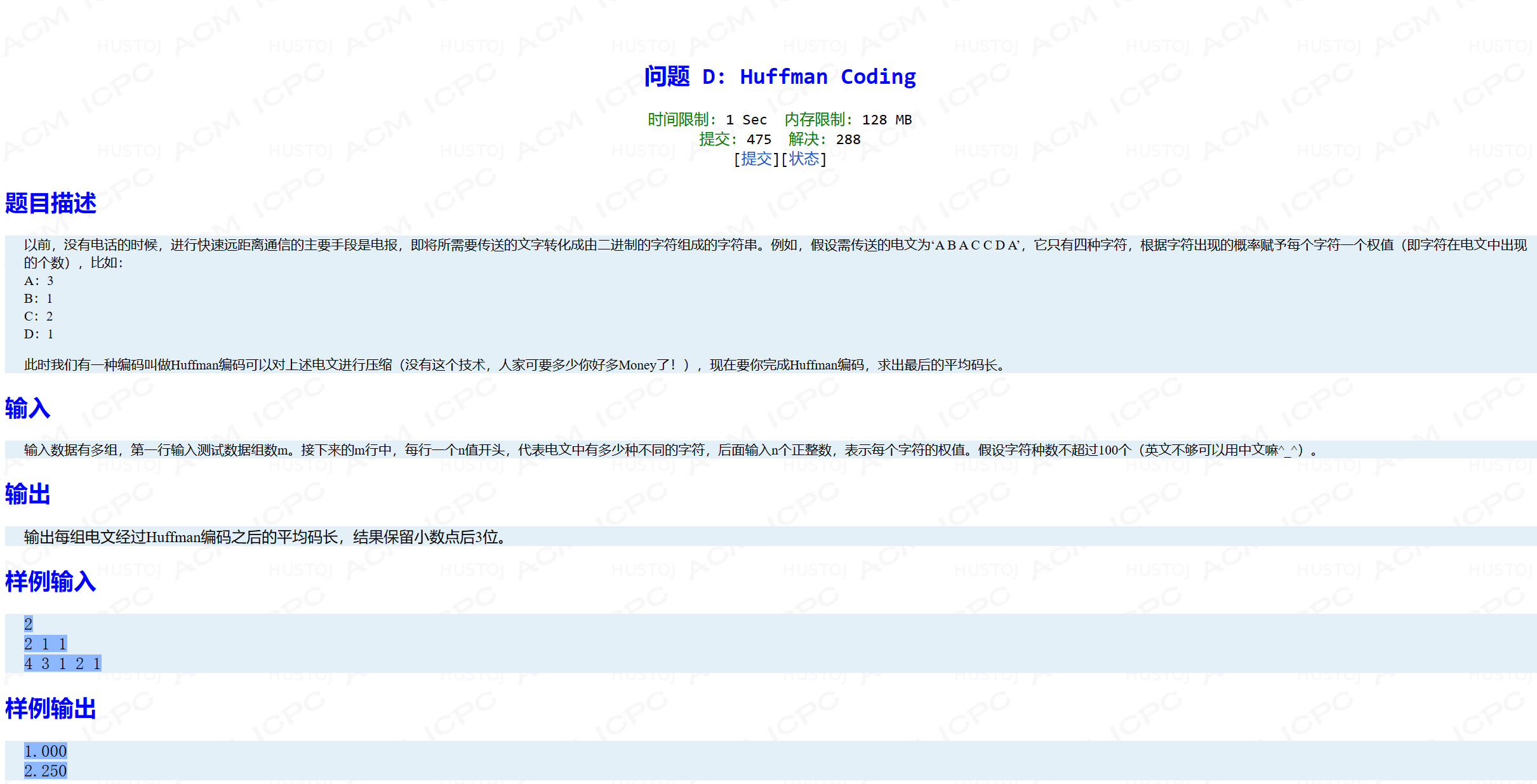Viewport: 1537px width, 784px height.
Task: Click the 提交: 475 count text
Action: tap(735, 139)
